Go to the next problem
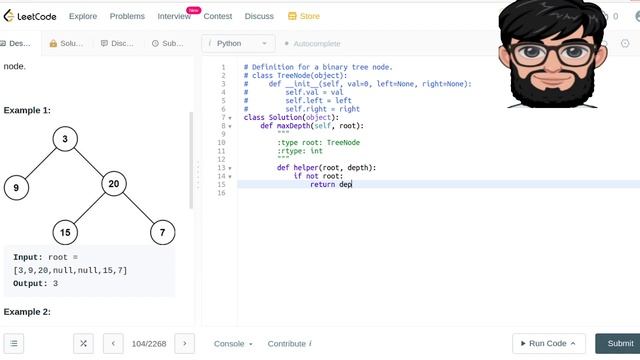This screenshot has width=640, height=360. [184, 344]
